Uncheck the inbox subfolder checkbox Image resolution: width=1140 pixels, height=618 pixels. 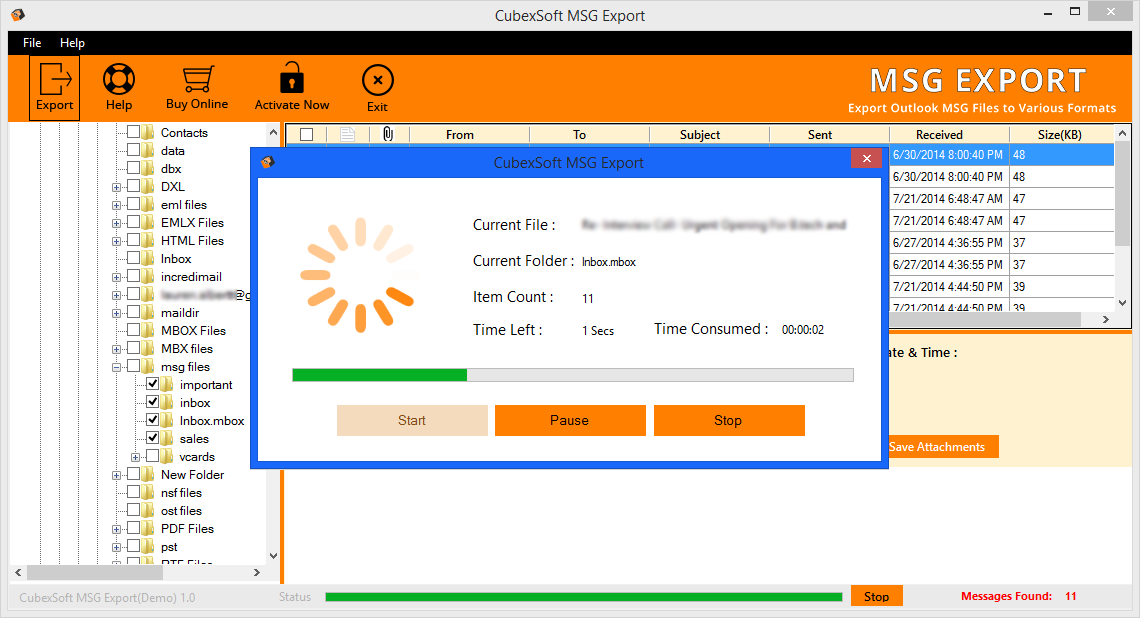point(153,402)
